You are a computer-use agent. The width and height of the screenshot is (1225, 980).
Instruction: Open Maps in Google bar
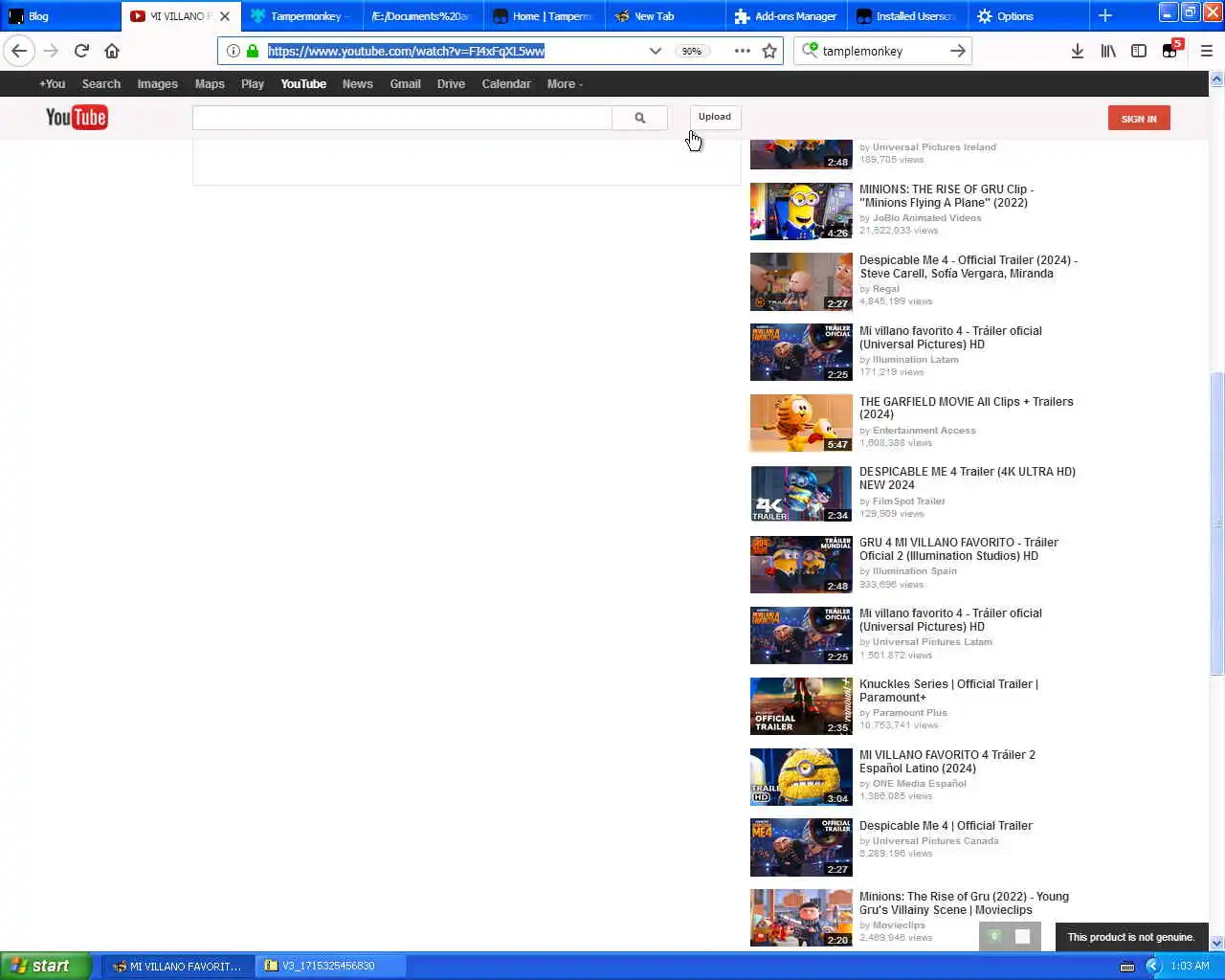point(210,84)
